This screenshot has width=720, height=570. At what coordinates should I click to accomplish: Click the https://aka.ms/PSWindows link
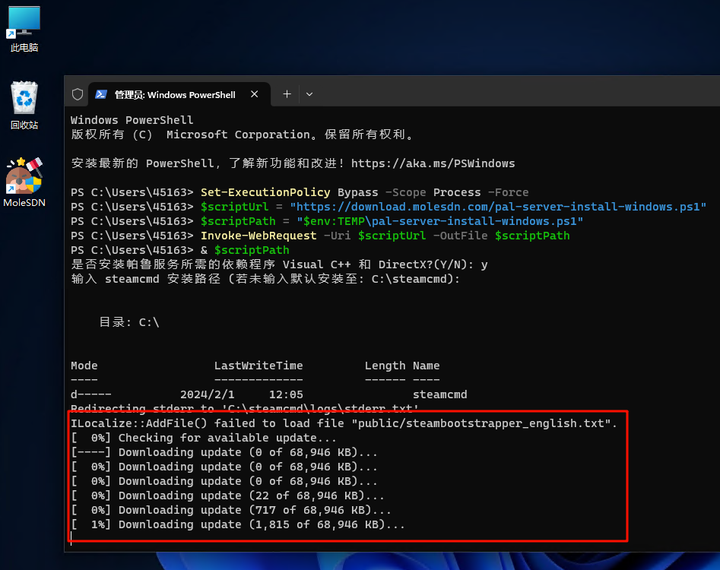[x=433, y=164]
